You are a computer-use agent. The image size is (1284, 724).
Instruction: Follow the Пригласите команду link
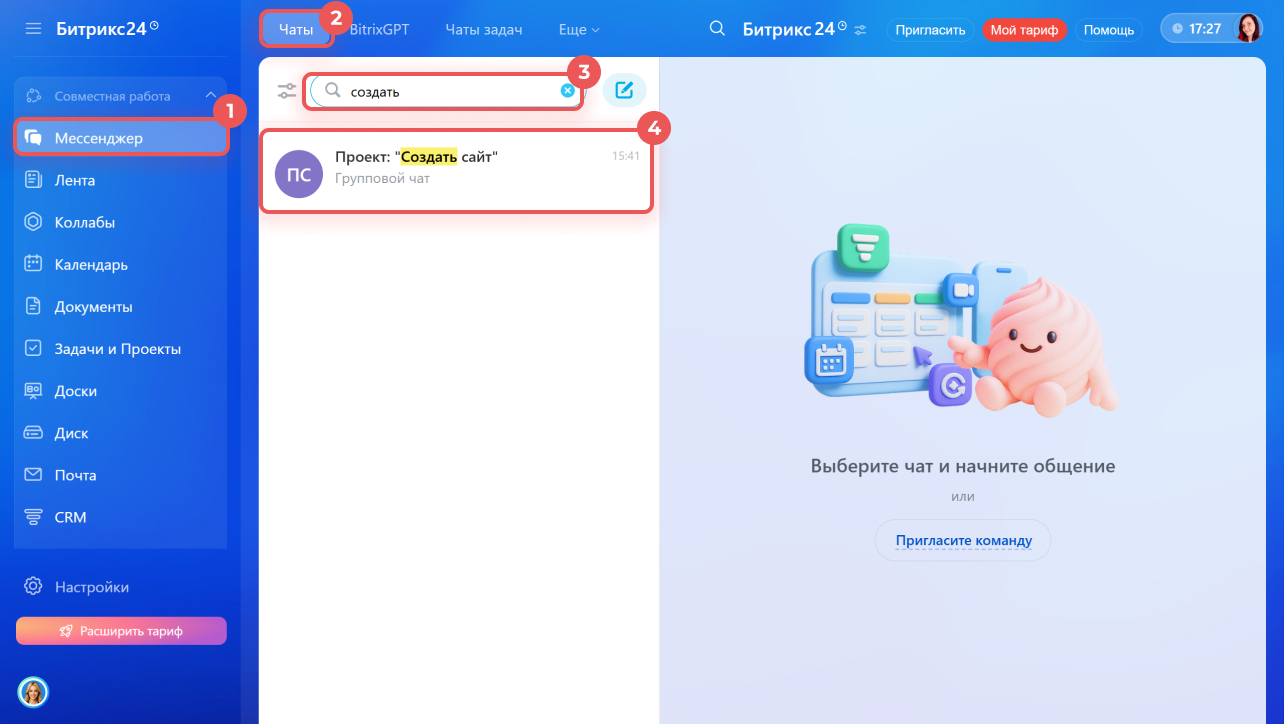(963, 541)
